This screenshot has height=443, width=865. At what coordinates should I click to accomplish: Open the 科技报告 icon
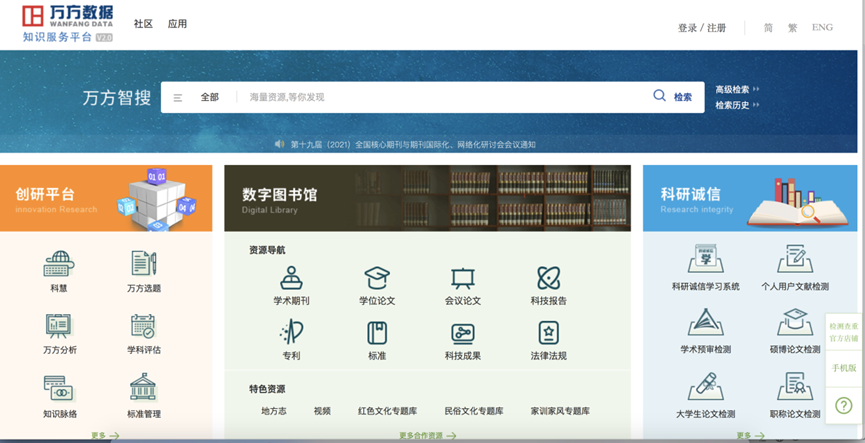tap(548, 277)
